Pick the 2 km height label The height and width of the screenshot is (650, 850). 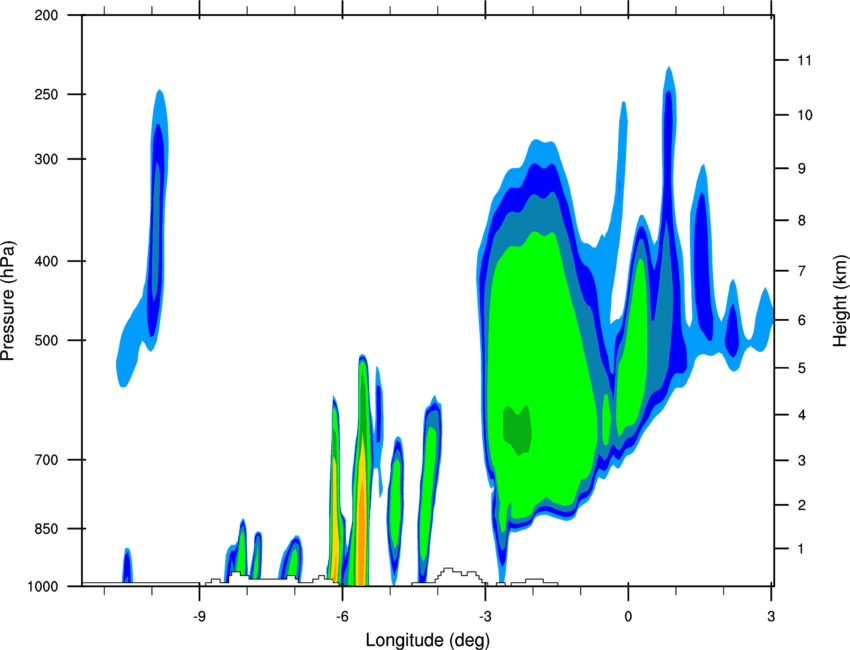tap(802, 505)
